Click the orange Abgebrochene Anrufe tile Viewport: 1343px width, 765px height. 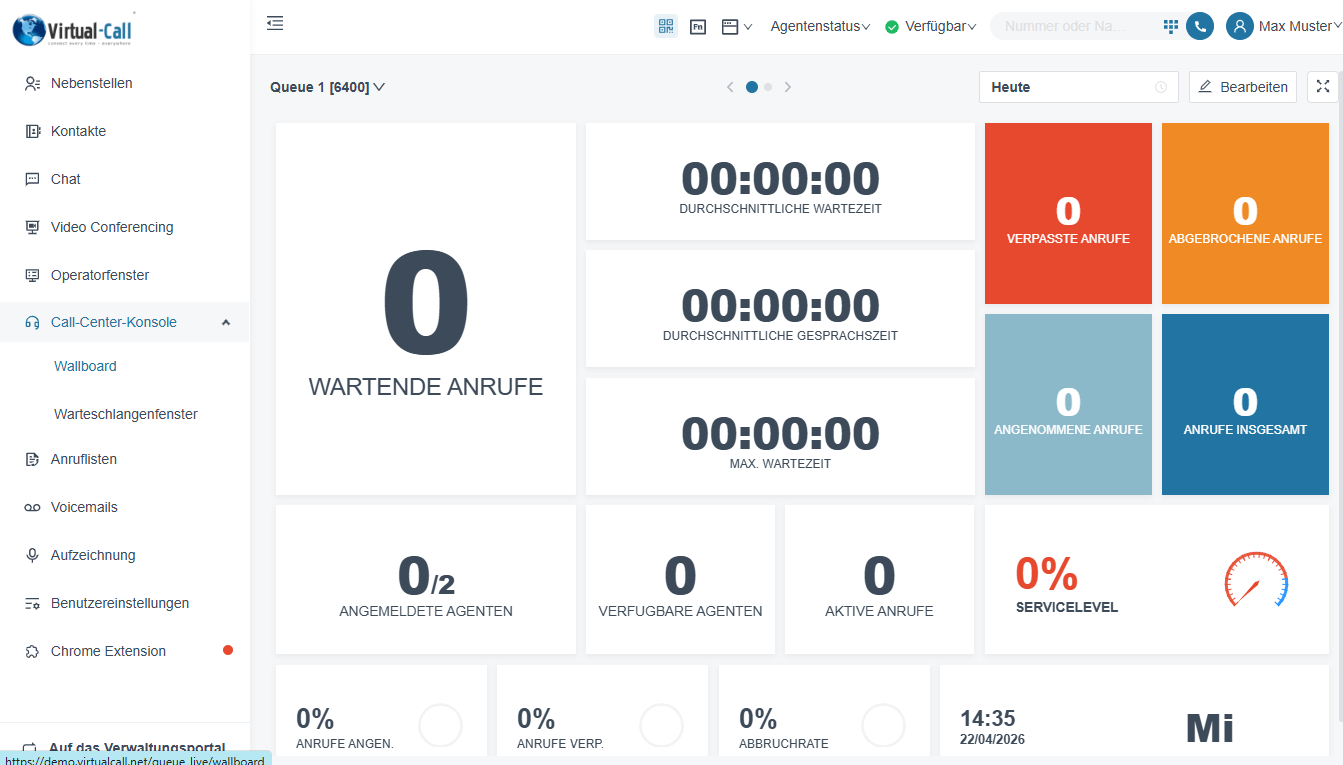[1245, 213]
